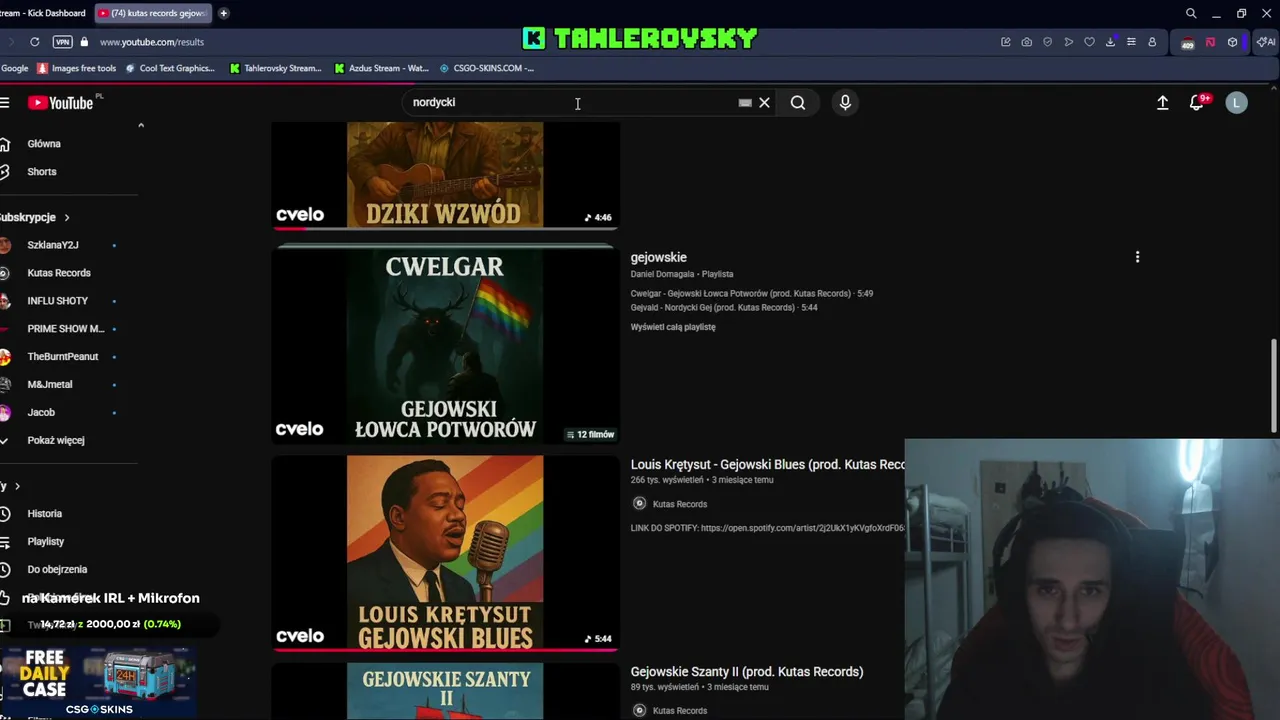Open Cwelgar - Gejowski Łowca Potworów playlist entry
1280x720 pixels.
click(x=752, y=294)
